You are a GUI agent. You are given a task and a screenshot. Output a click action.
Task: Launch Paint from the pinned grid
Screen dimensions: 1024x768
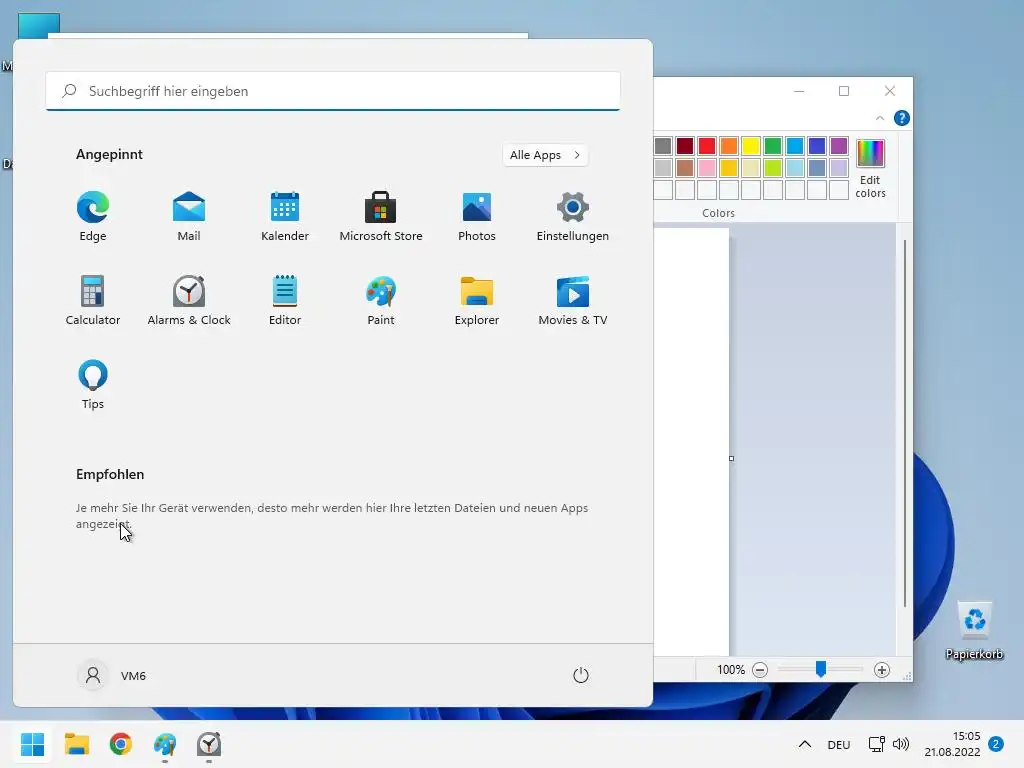(381, 300)
